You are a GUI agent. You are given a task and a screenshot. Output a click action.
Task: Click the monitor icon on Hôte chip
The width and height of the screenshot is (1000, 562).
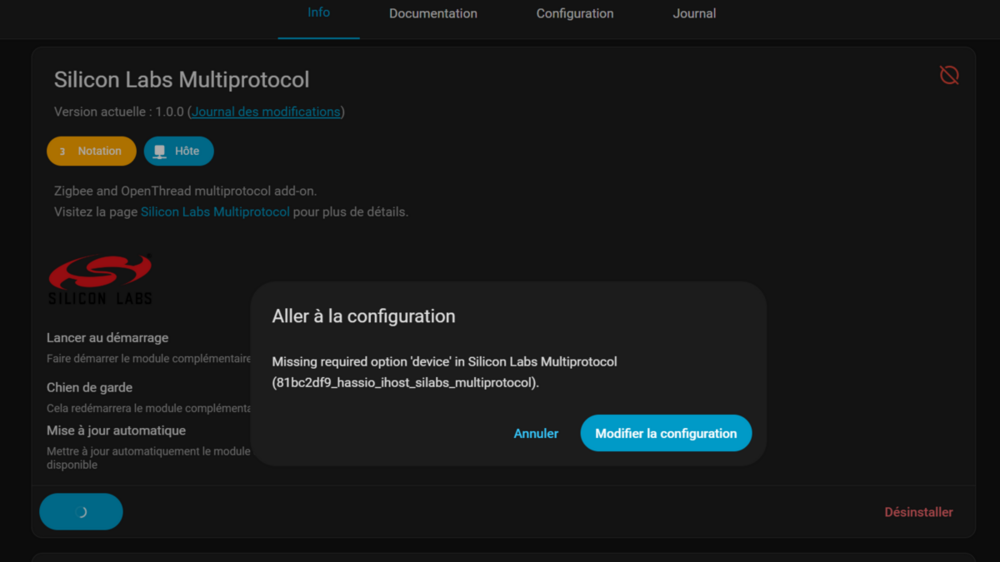pyautogui.click(x=160, y=151)
